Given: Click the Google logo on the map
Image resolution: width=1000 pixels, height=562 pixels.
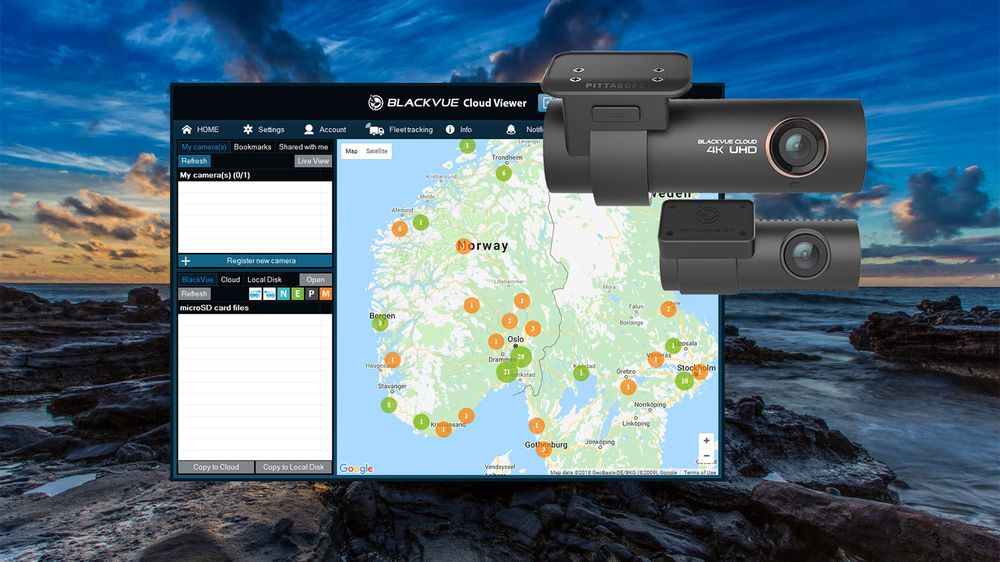Looking at the screenshot, I should tap(356, 468).
